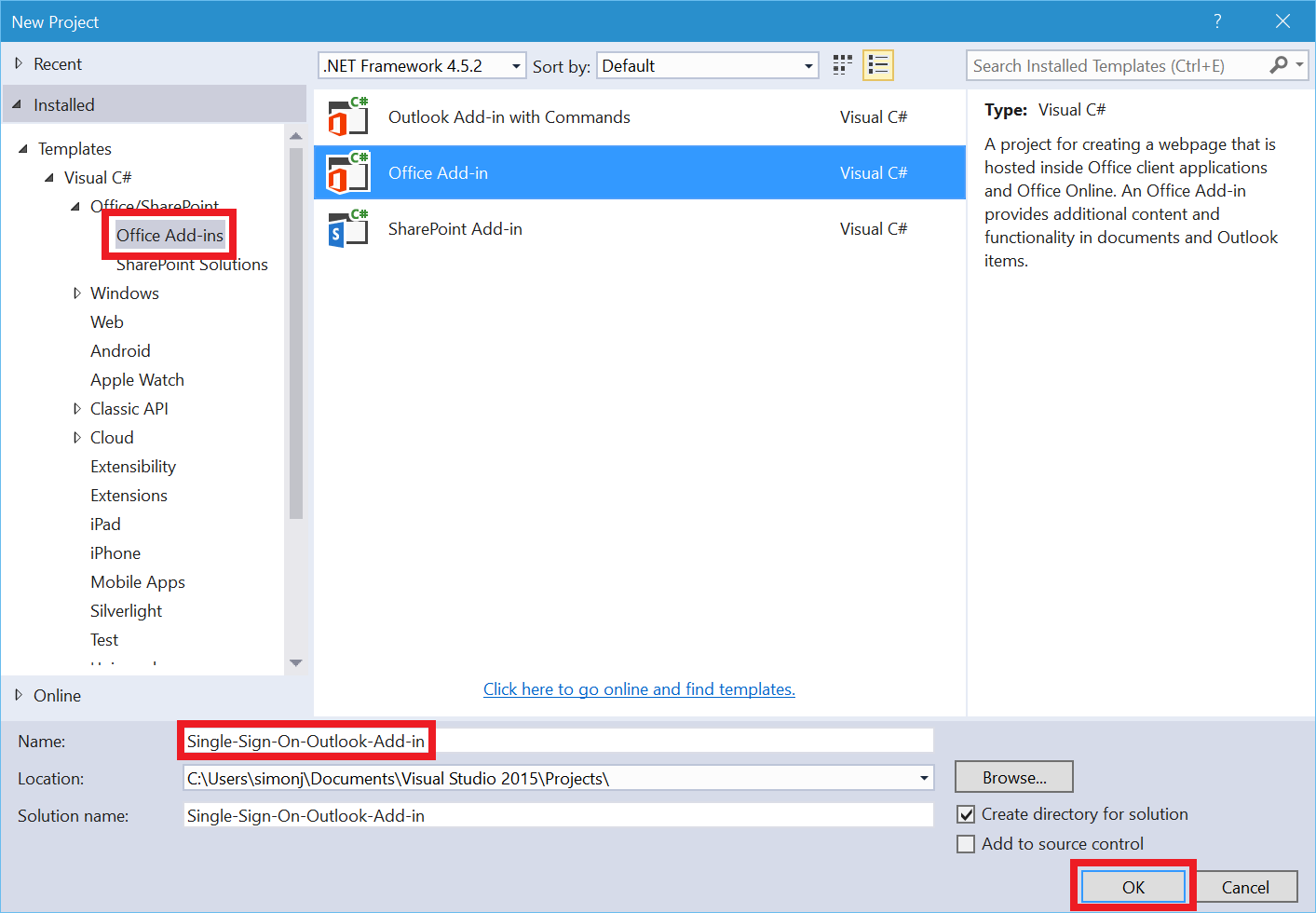
Task: Click the SharePoint Add-in template icon
Action: [348, 229]
